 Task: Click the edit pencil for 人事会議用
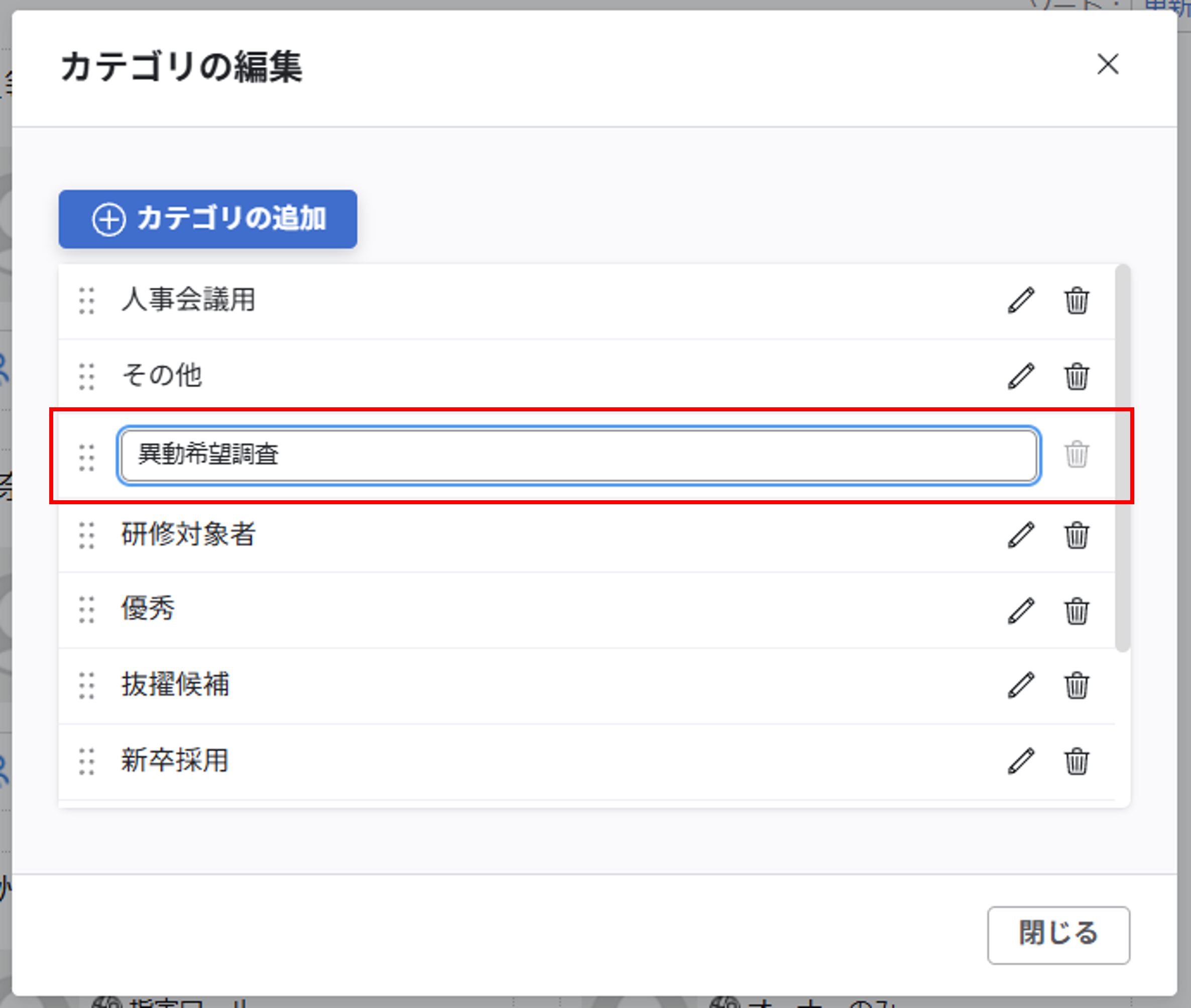1021,300
